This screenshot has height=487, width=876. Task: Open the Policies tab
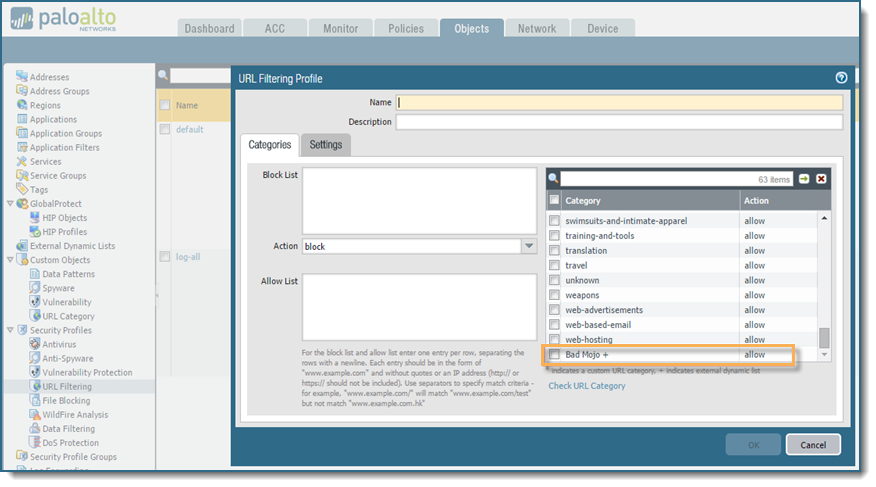(406, 28)
